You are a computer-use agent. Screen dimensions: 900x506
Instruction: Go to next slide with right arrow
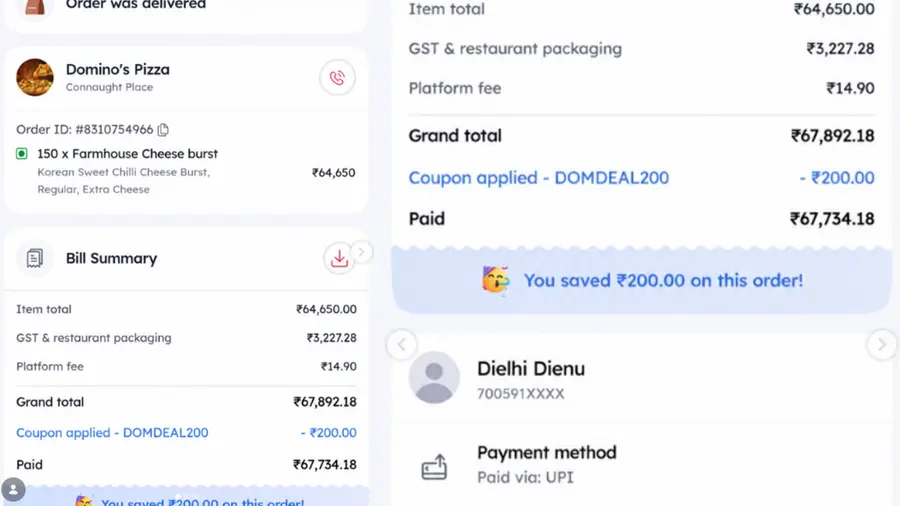(x=882, y=344)
